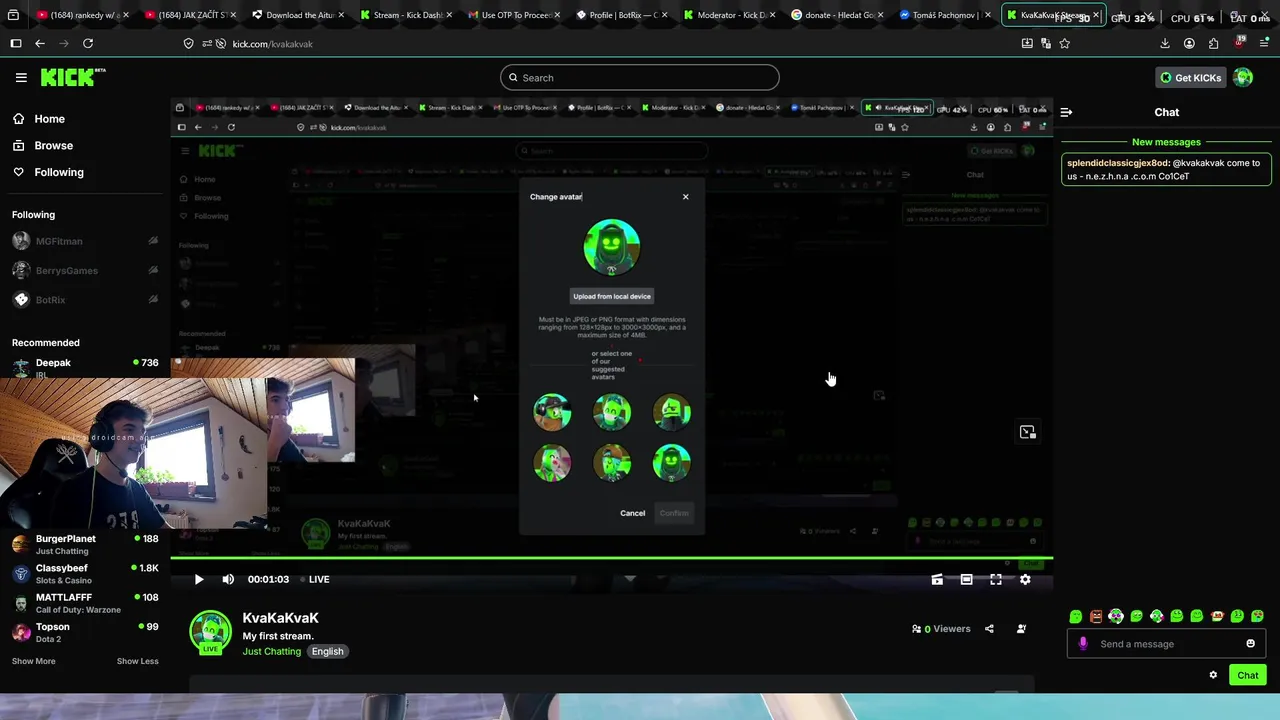Switch to the Profile | BotRix tab
Screen dimensions: 1280x720
pos(621,15)
